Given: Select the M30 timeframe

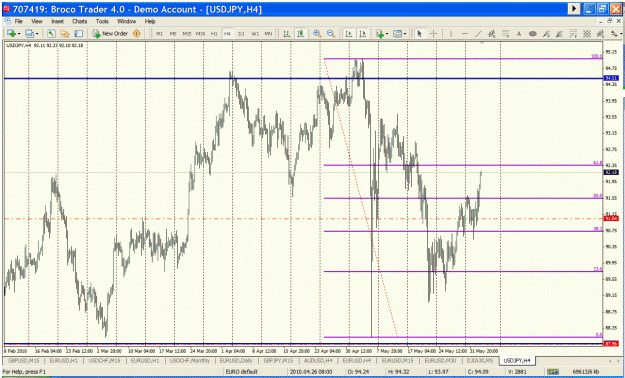Looking at the screenshot, I should tap(200, 34).
